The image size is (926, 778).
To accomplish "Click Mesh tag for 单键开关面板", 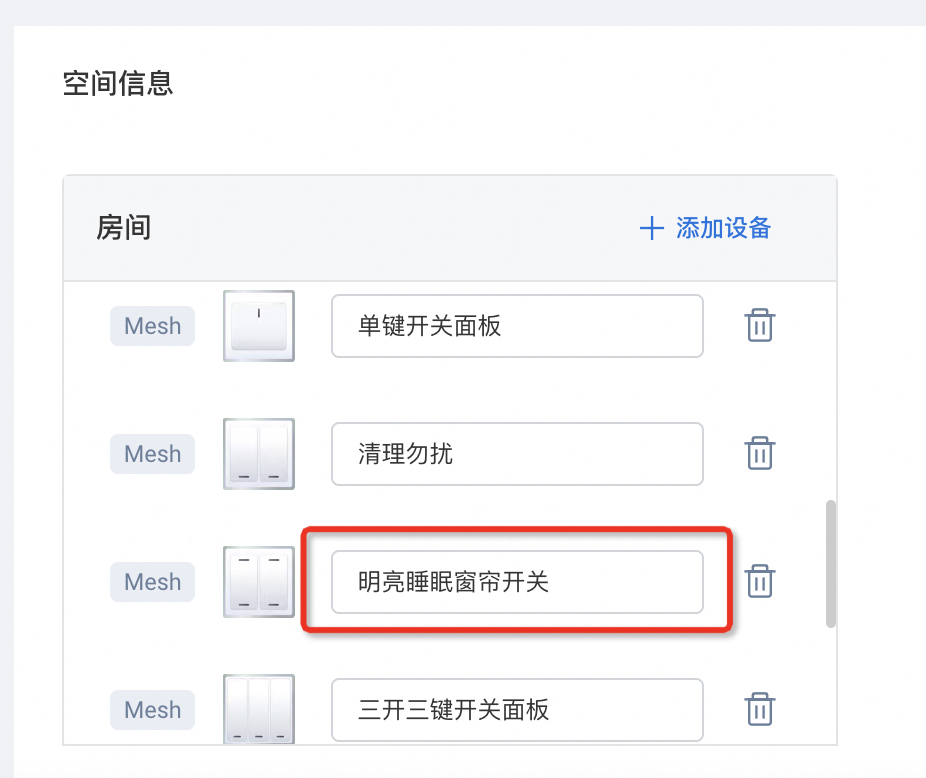I will tap(152, 326).
